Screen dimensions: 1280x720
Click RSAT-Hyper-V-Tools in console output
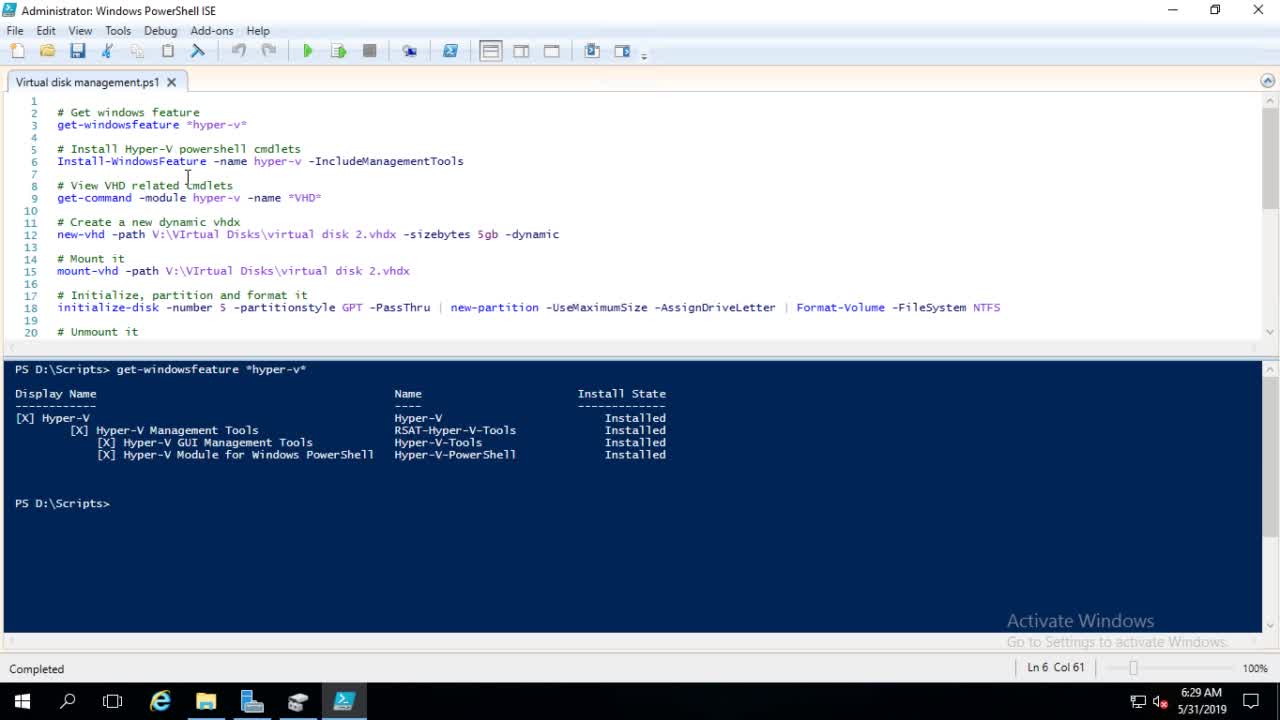point(455,430)
